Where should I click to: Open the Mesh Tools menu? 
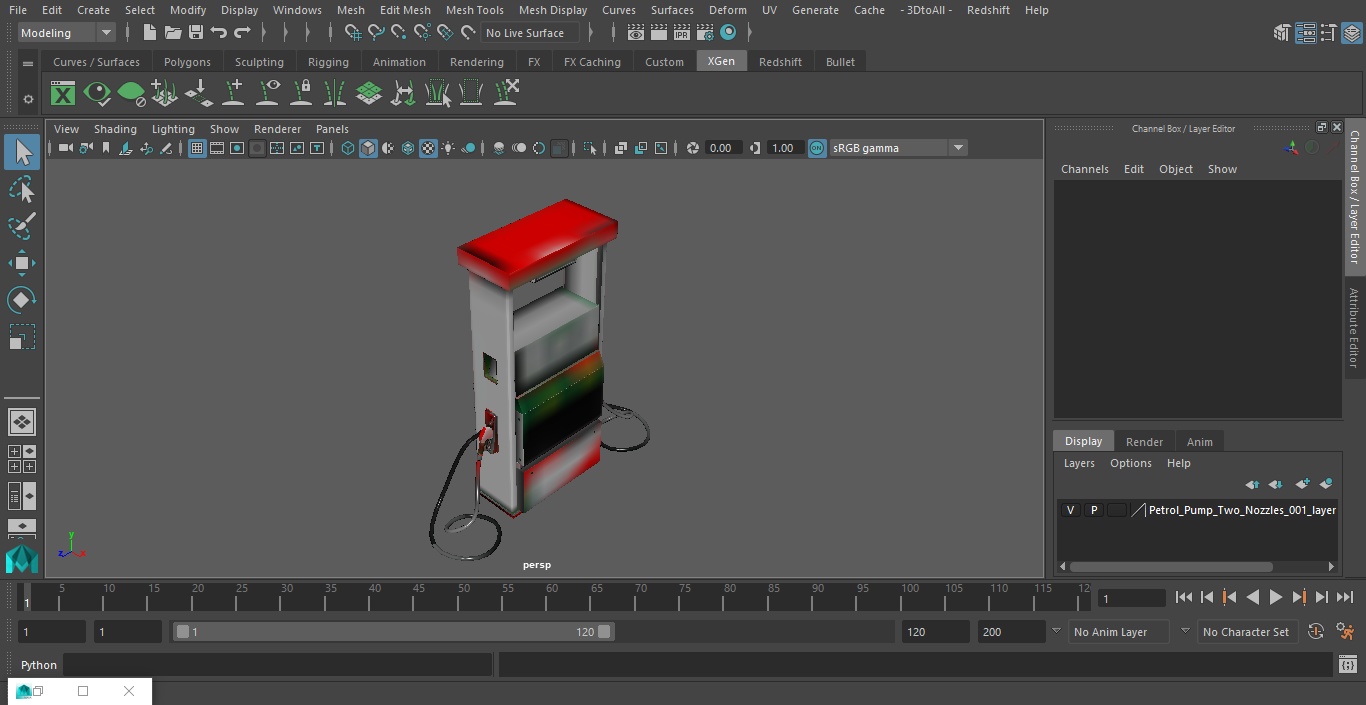pos(474,10)
